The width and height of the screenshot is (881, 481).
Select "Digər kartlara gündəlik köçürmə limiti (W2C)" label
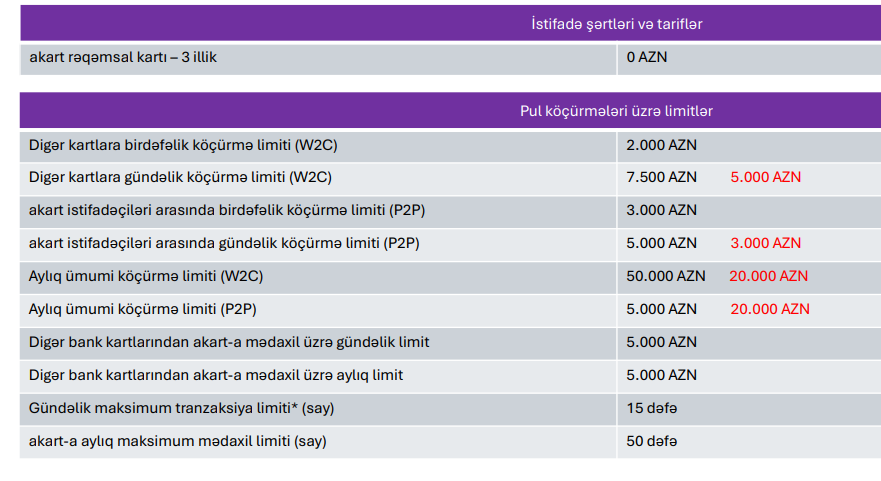point(180,177)
